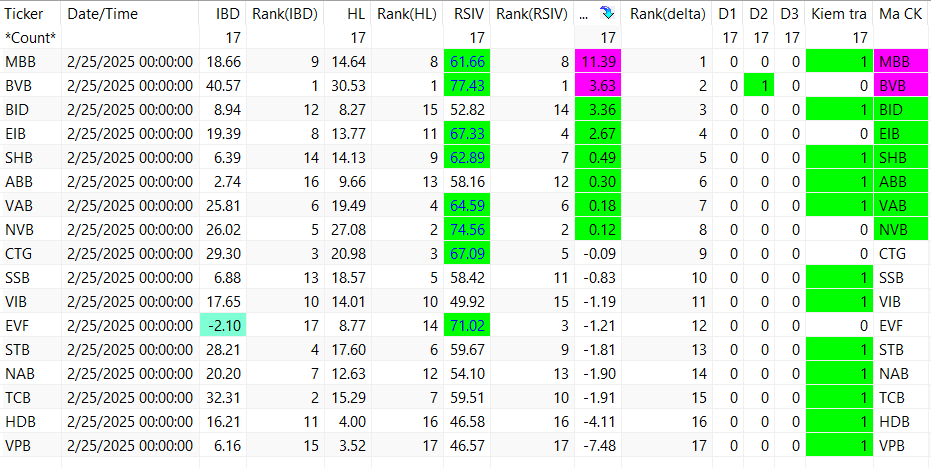Select CTG in the Ticker column
This screenshot has height=468, width=931.
point(18,254)
